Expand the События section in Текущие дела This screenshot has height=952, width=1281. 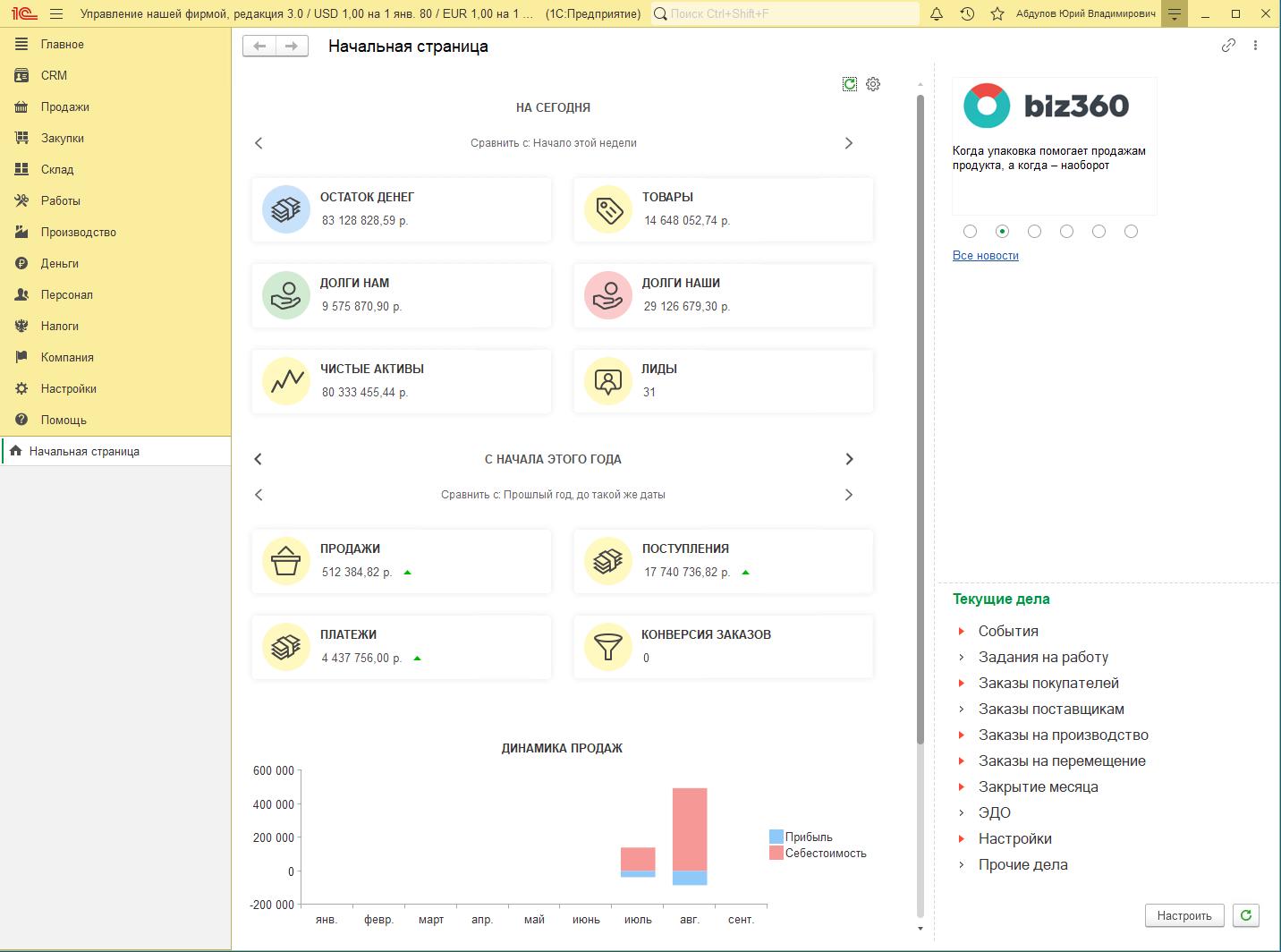click(x=962, y=632)
